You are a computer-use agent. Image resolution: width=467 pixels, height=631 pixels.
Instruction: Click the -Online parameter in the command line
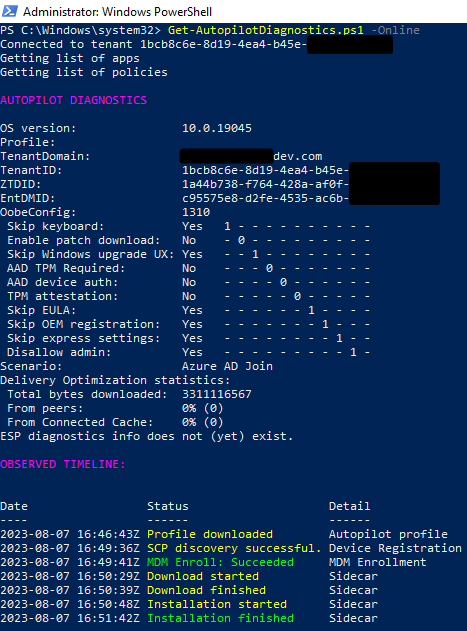click(x=395, y=30)
